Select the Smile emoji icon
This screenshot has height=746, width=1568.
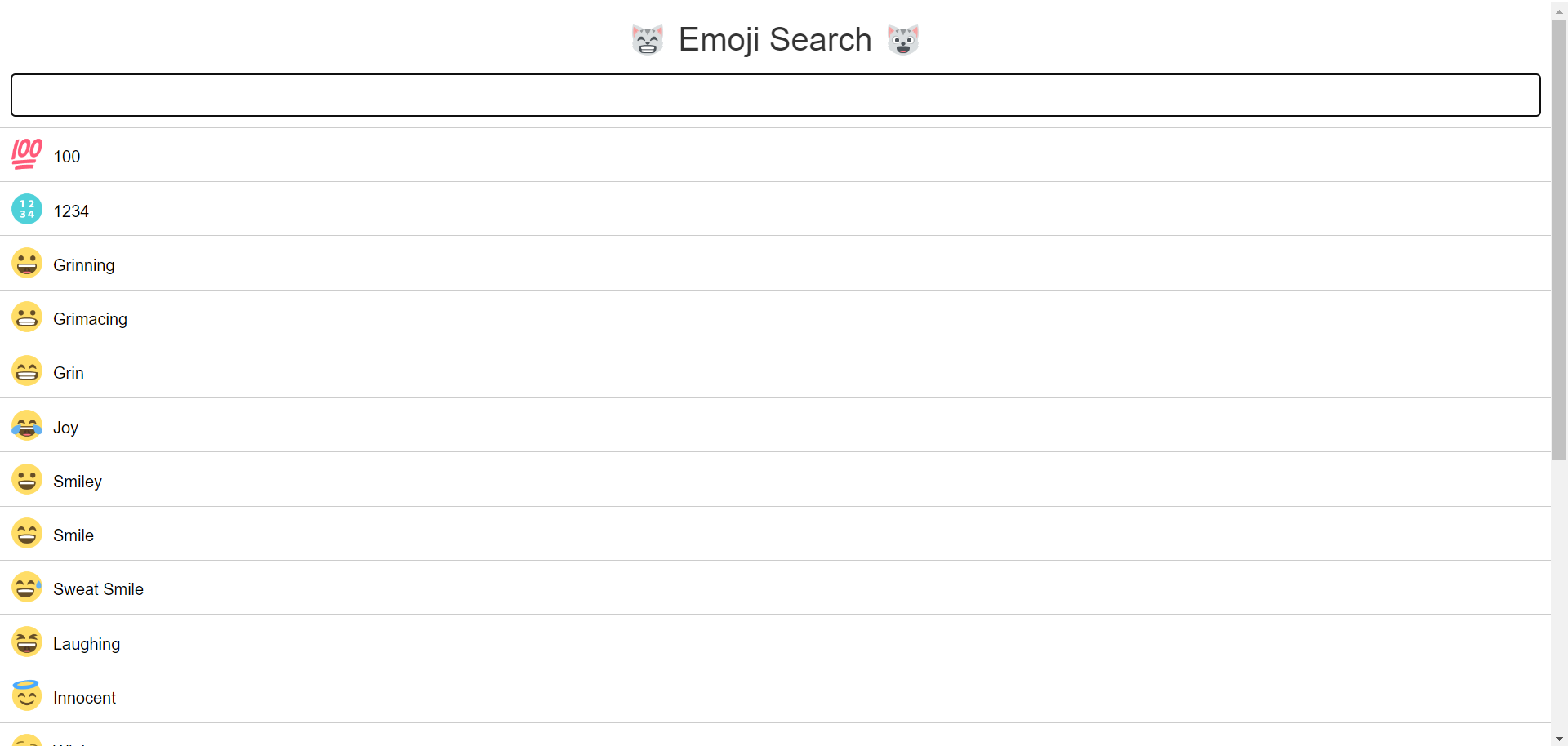[25, 533]
